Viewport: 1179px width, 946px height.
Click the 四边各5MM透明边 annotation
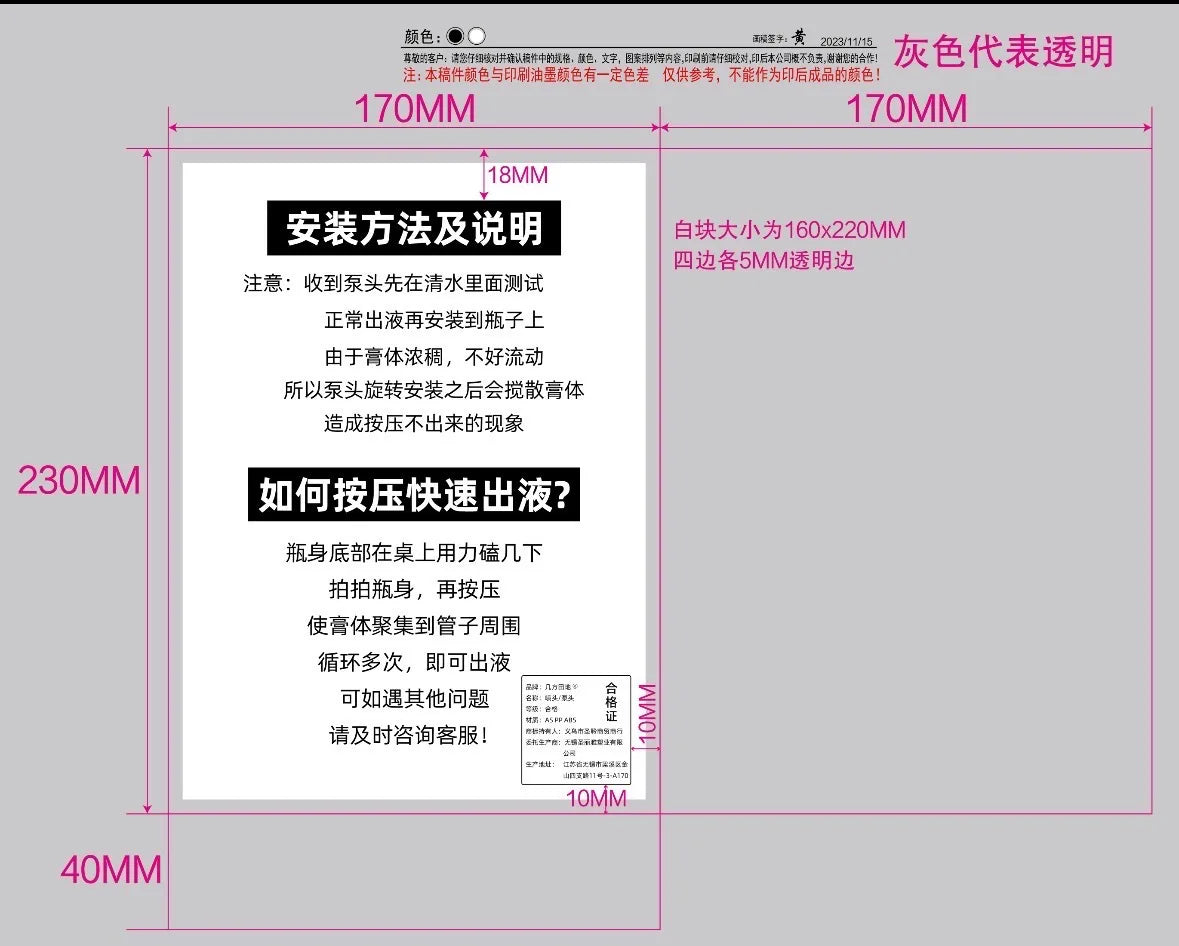click(x=764, y=261)
